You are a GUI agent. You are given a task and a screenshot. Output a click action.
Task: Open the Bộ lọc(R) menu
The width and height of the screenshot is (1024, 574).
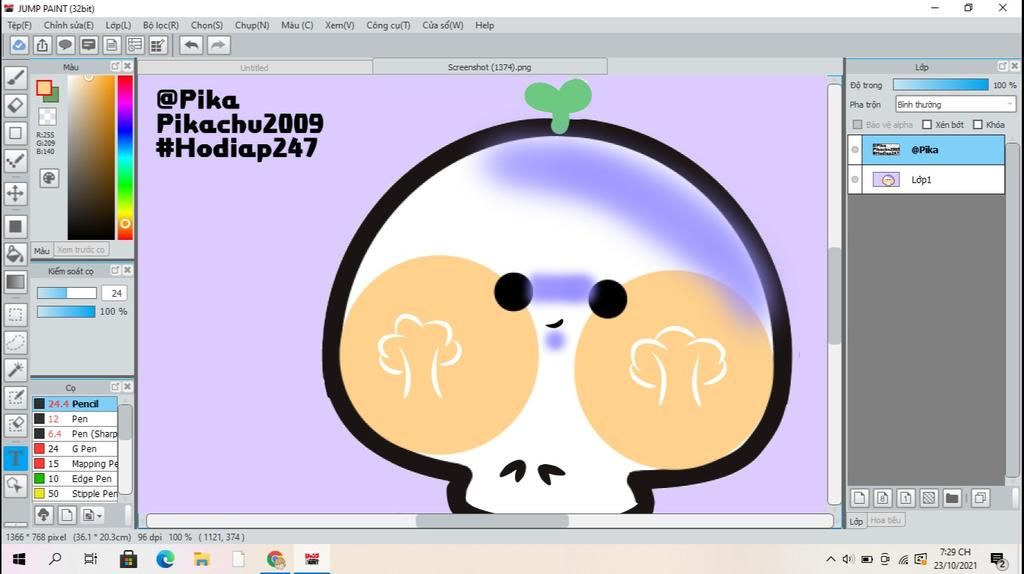point(161,25)
